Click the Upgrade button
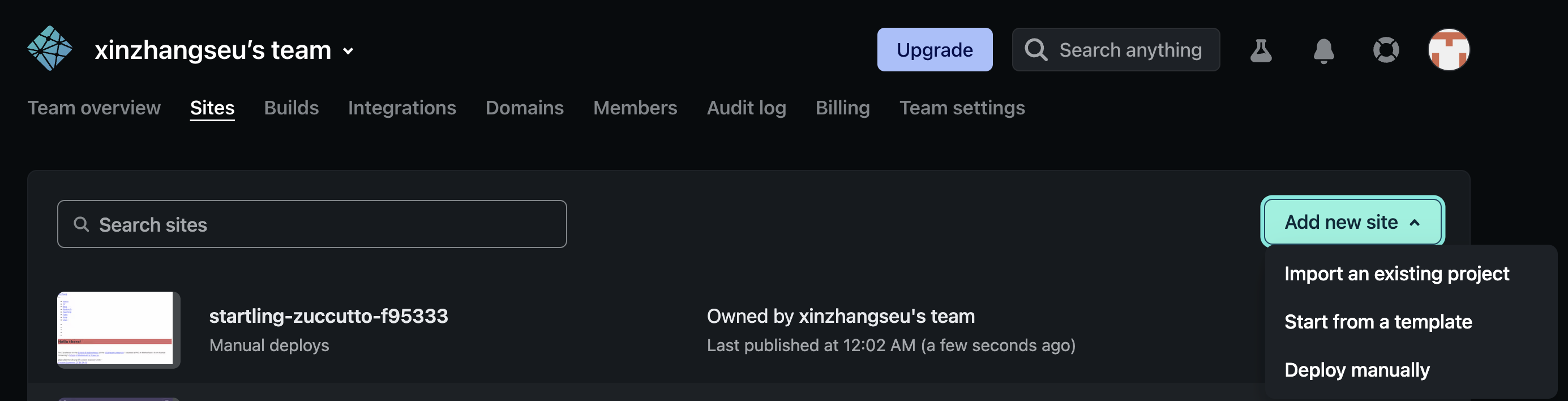1568x401 pixels. tap(935, 50)
